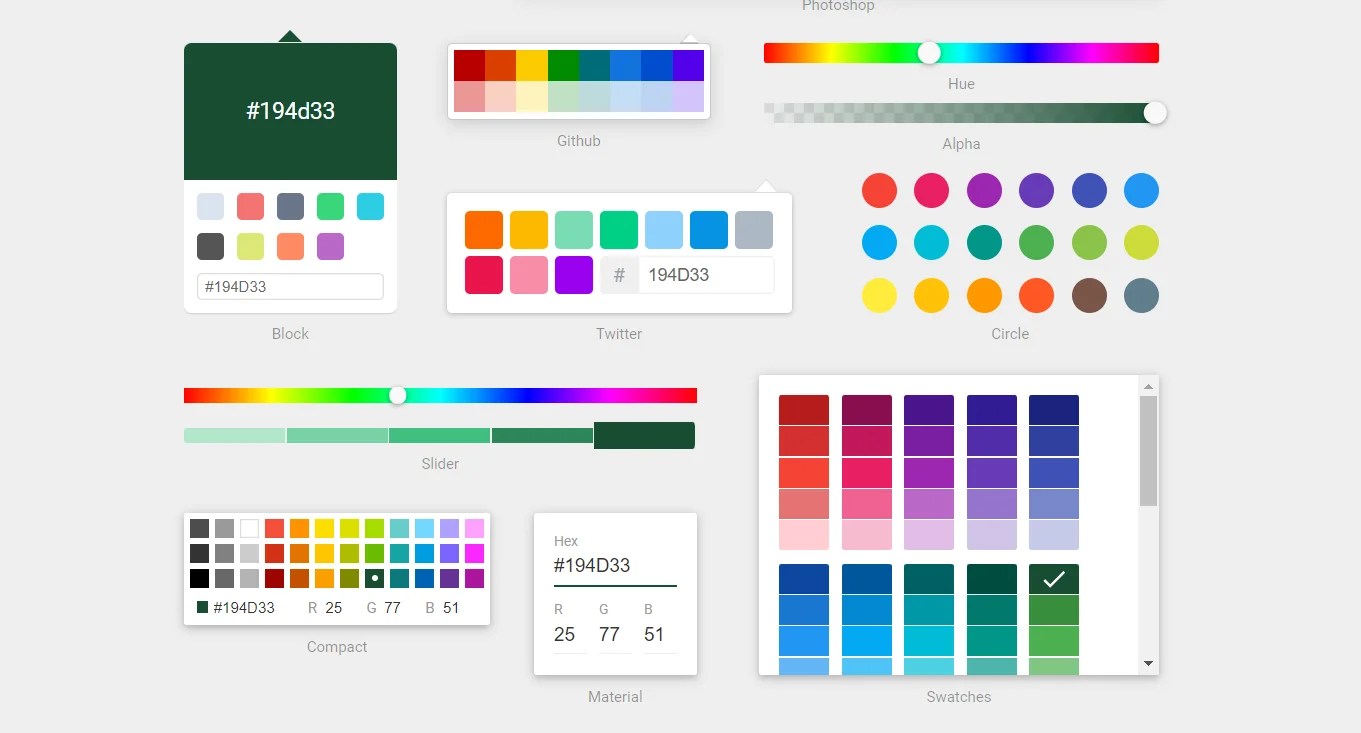This screenshot has height=733, width=1361.
Task: Pick the brown circle in Circle picker
Action: tap(1089, 295)
